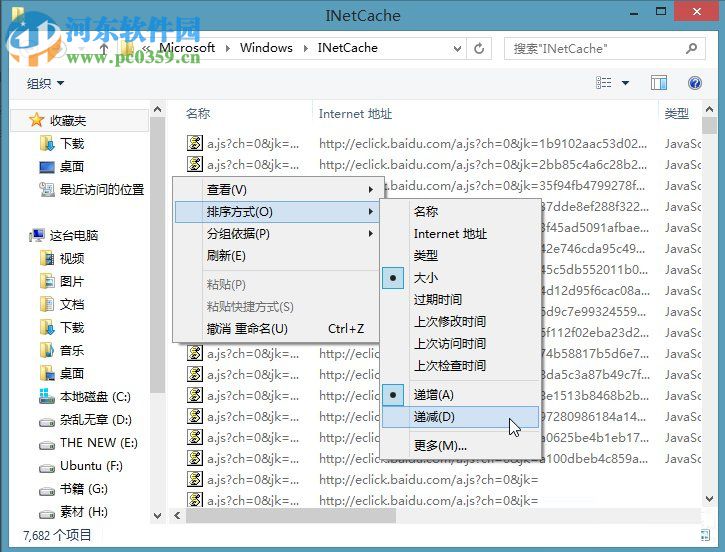Image resolution: width=725 pixels, height=552 pixels.
Task: Open THE NEW (E:) drive icon
Action: point(47,444)
